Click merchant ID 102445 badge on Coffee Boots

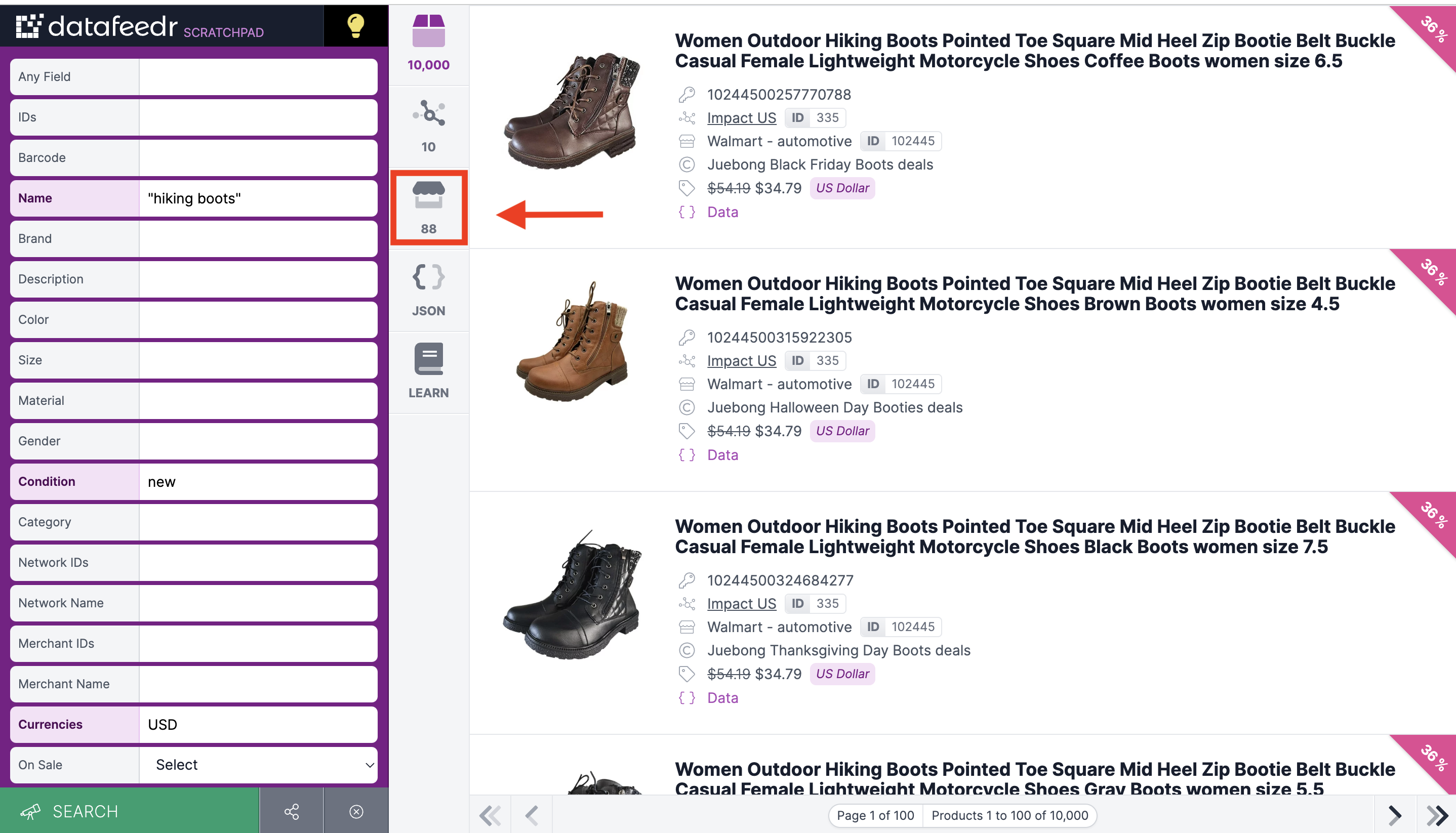(900, 141)
